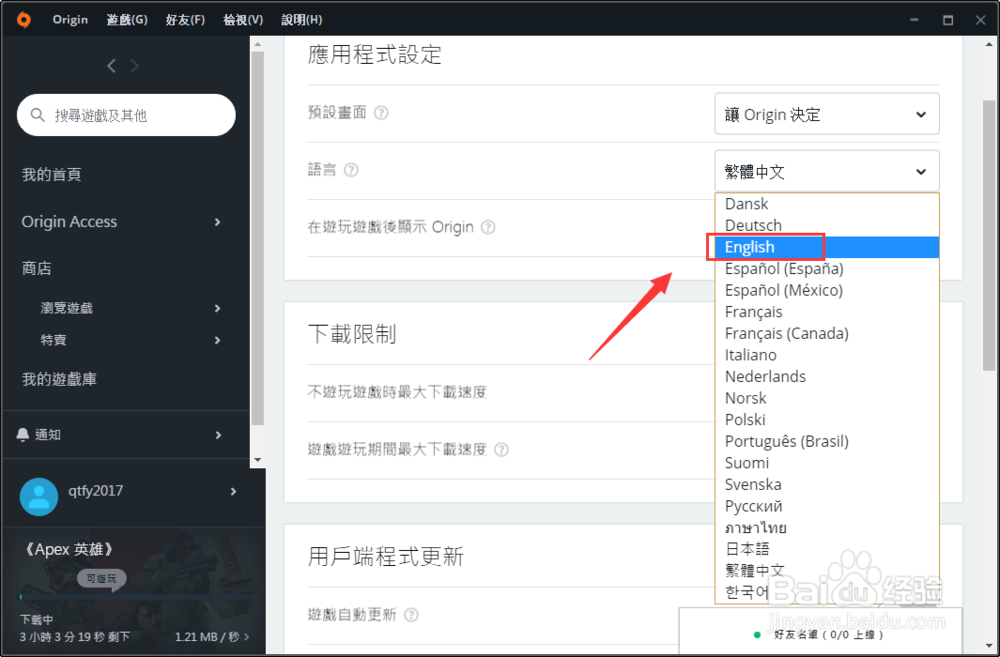Select ภาษาไทย language option

click(827, 528)
